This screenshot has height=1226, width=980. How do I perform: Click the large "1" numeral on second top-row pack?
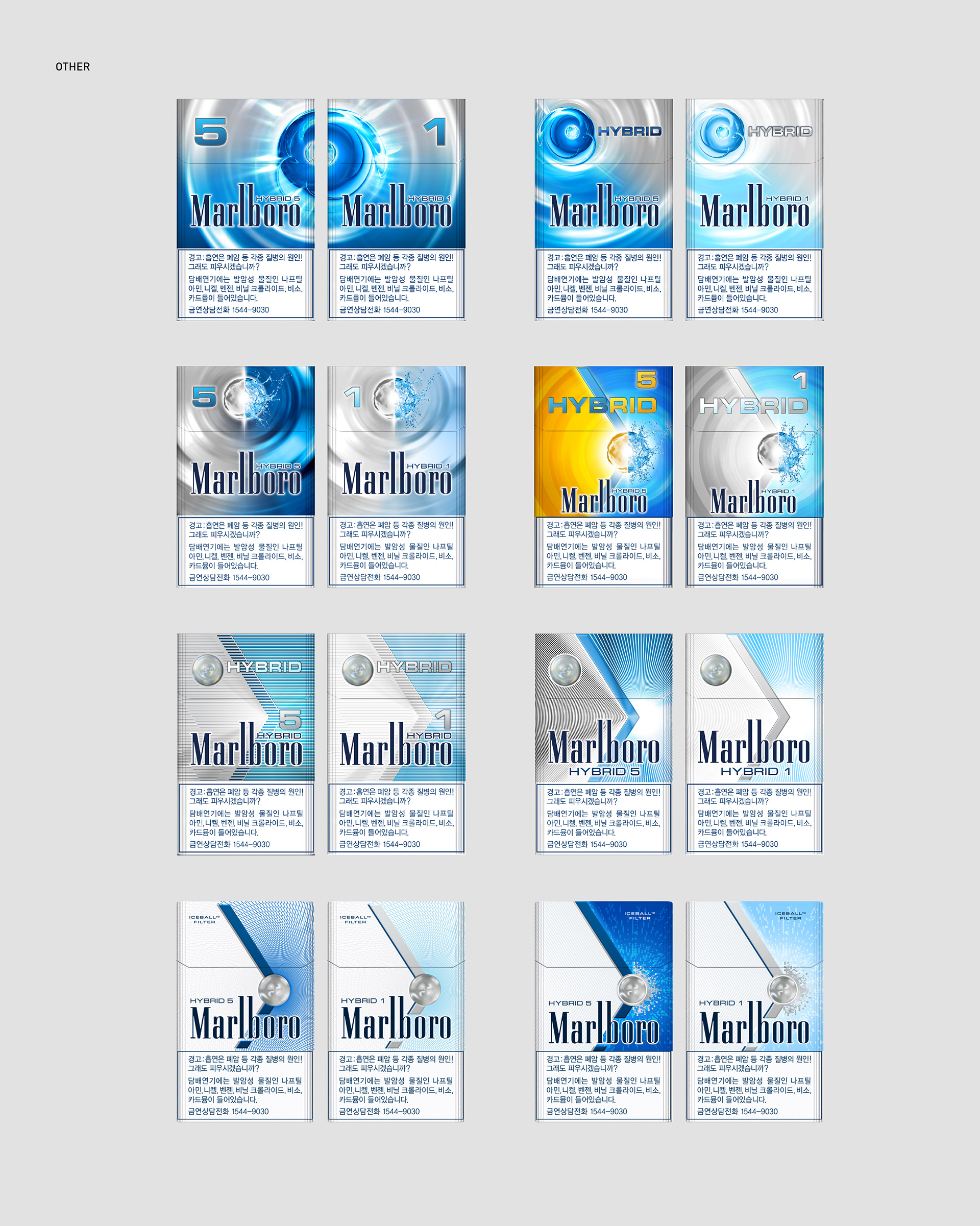click(x=435, y=132)
